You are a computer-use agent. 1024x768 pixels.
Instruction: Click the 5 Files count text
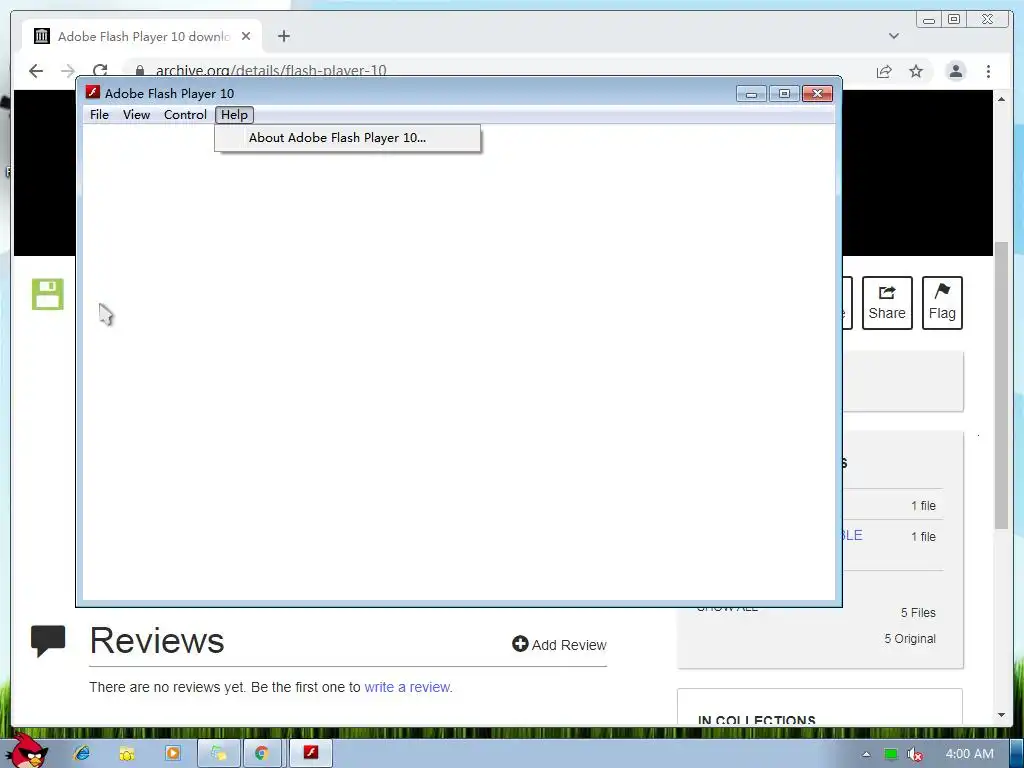pos(918,613)
